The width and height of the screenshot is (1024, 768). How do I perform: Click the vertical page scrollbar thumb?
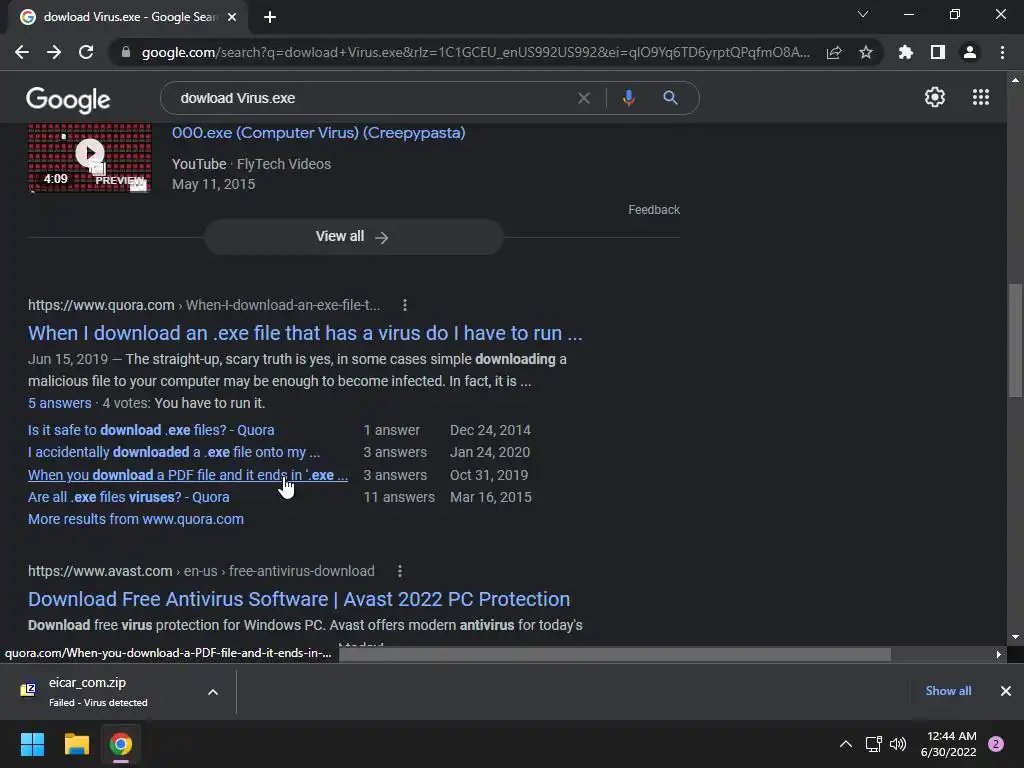1015,340
